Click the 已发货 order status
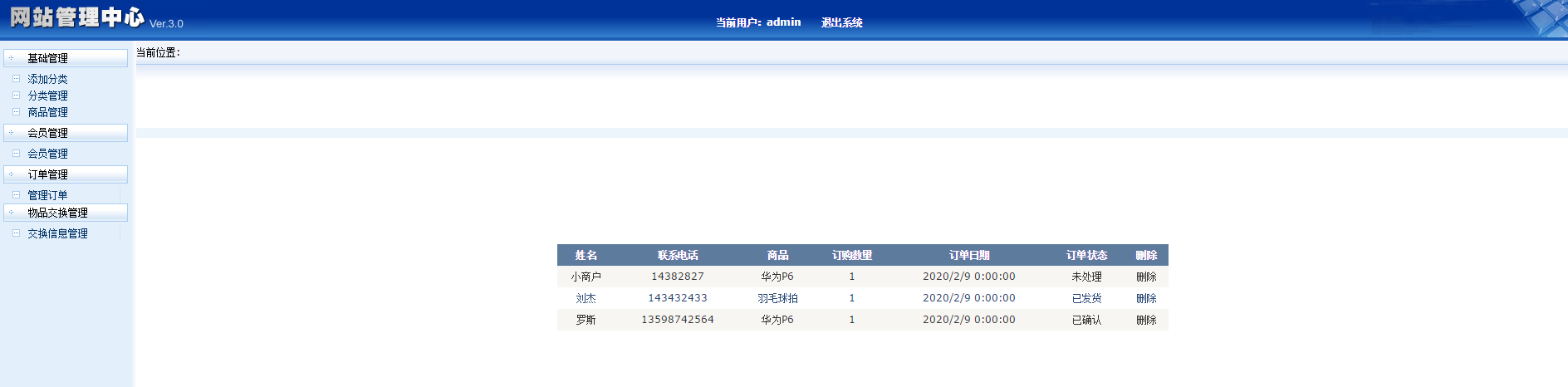 [1086, 298]
